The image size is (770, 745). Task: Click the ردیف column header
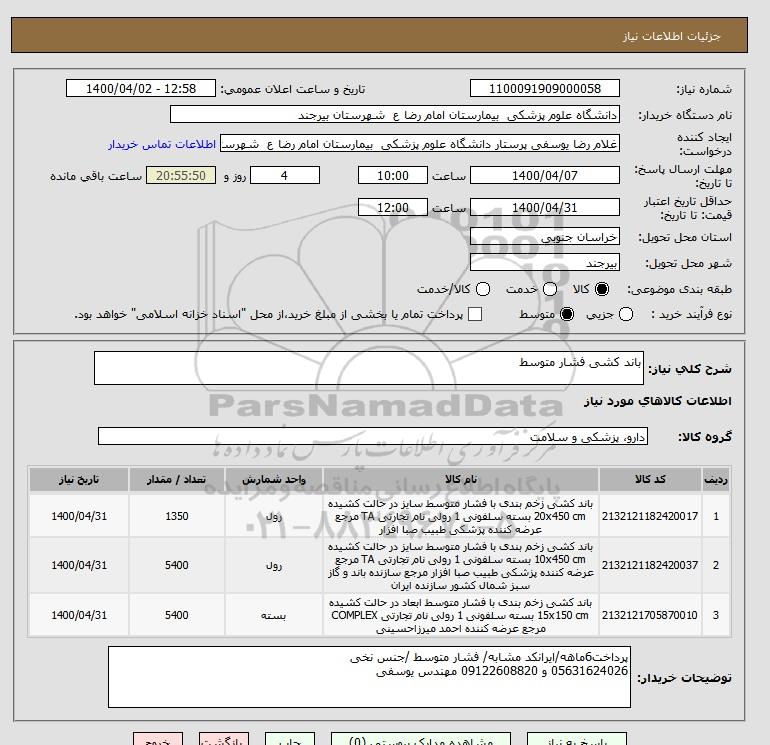716,479
